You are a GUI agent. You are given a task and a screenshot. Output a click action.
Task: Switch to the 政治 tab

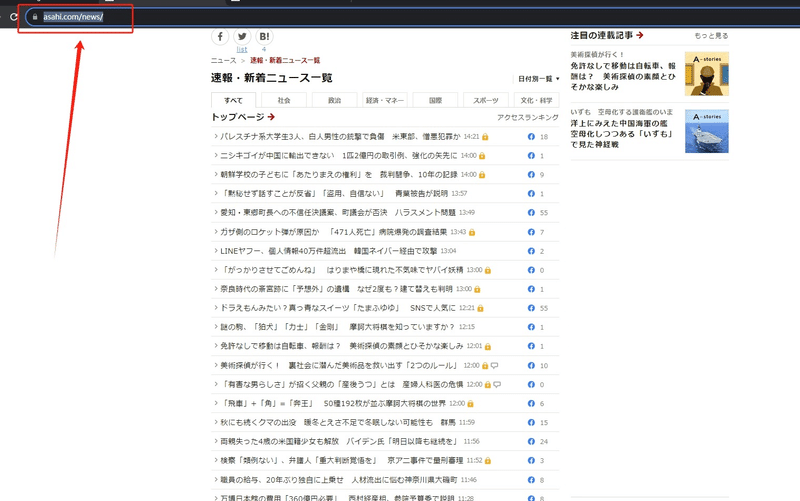tap(334, 100)
